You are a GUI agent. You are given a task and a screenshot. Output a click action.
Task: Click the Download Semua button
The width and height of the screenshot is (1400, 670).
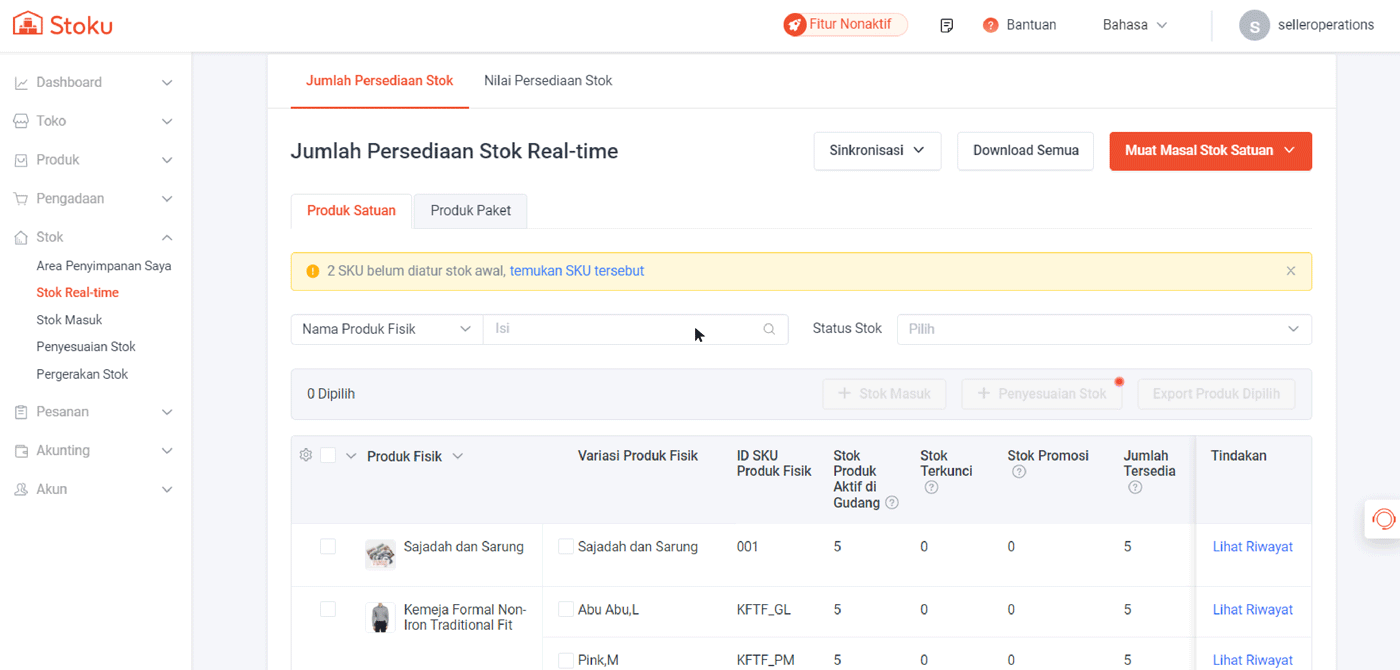(x=1025, y=151)
